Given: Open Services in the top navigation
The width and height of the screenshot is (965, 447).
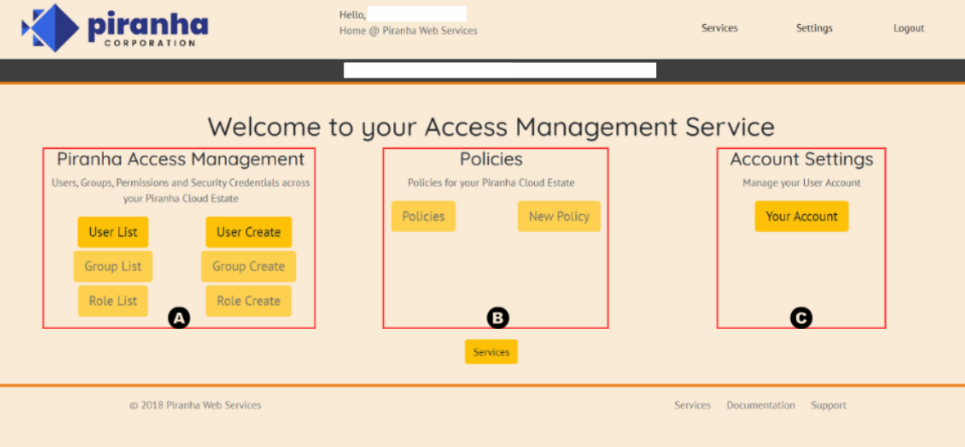Looking at the screenshot, I should [x=719, y=28].
